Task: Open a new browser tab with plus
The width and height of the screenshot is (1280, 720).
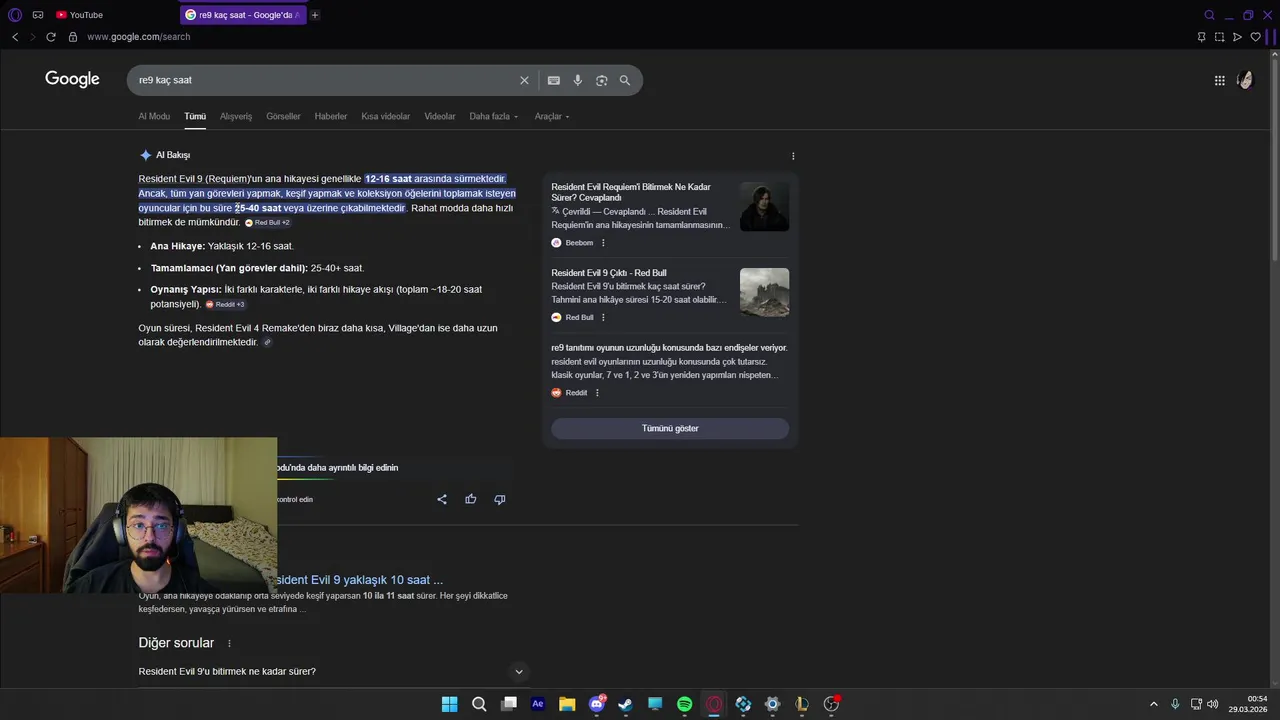Action: [315, 15]
